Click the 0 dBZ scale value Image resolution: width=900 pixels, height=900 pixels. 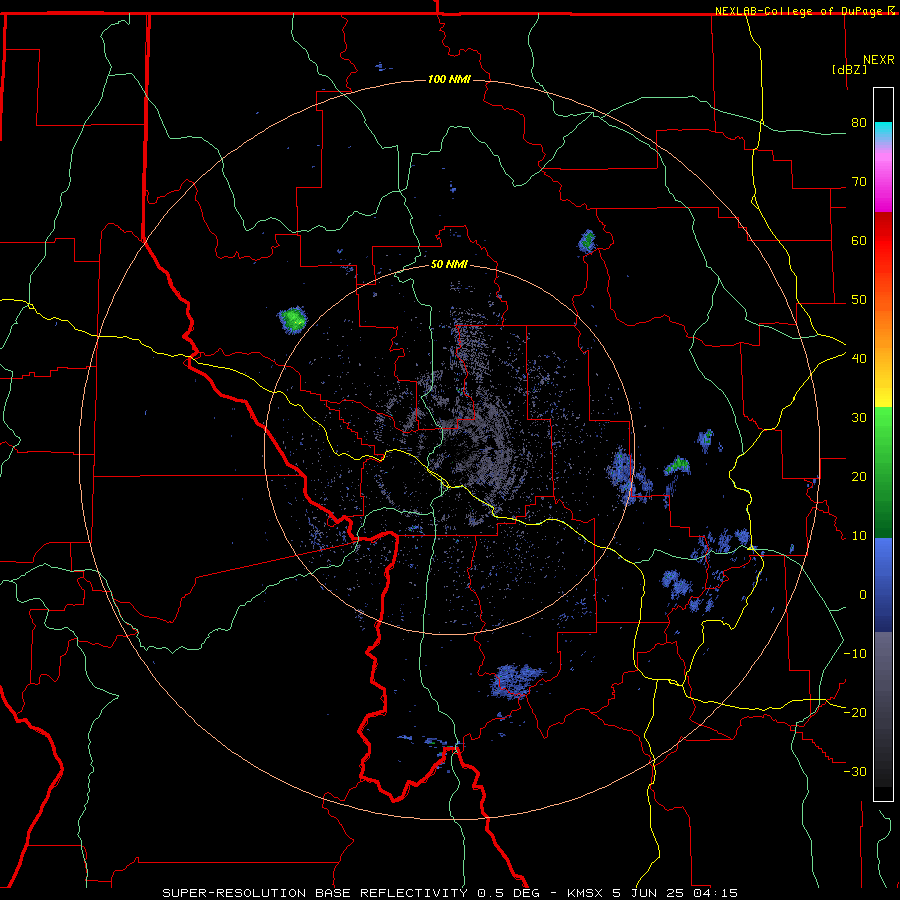tap(863, 595)
